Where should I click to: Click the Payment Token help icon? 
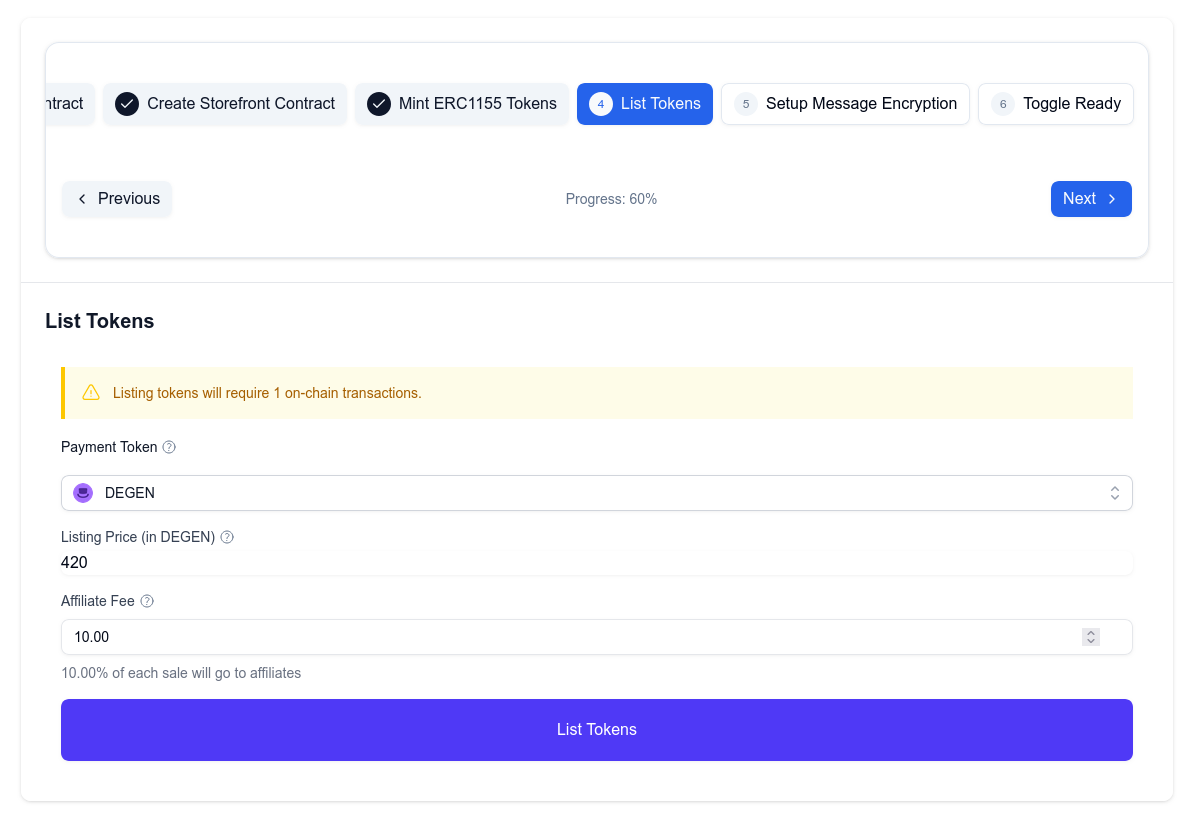pyautogui.click(x=168, y=447)
